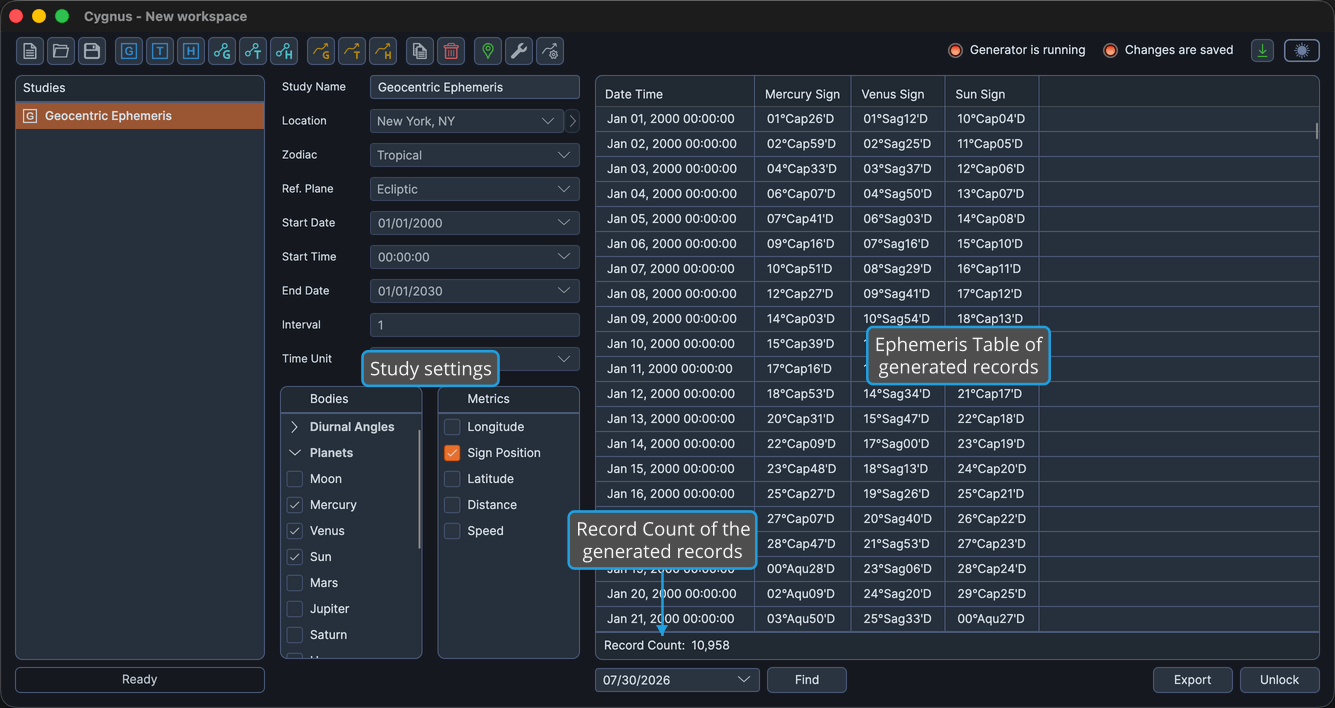Open the Zodiac dropdown Tropical
This screenshot has width=1335, height=708.
tap(475, 155)
